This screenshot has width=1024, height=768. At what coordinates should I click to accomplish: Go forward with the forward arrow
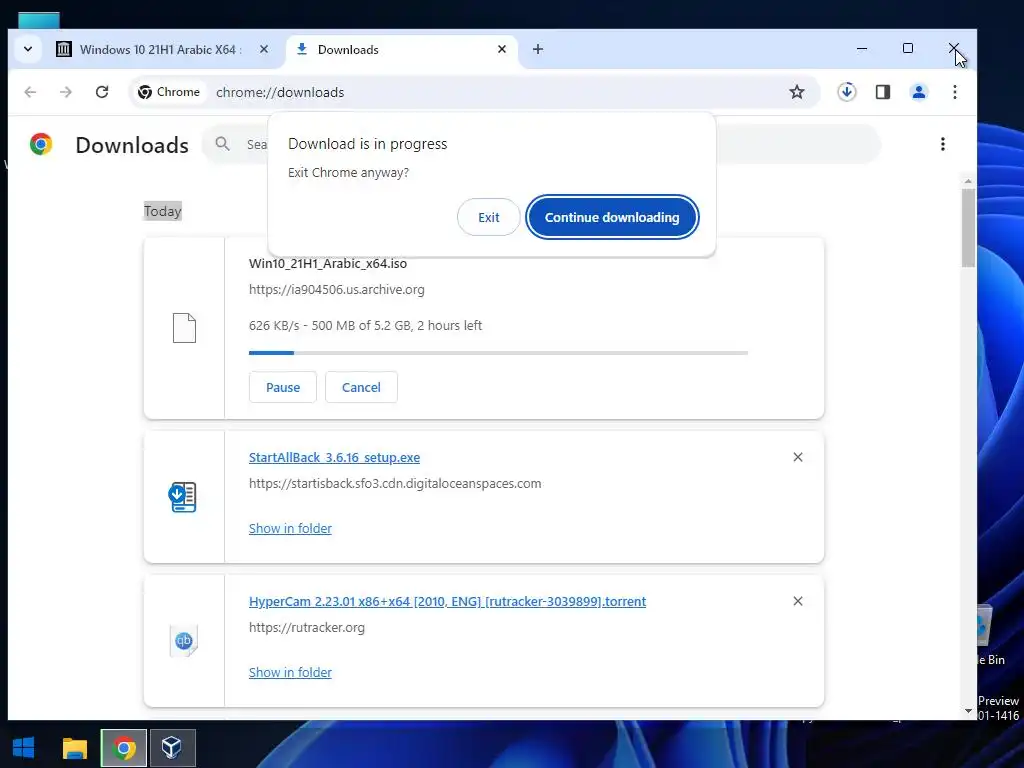point(66,92)
